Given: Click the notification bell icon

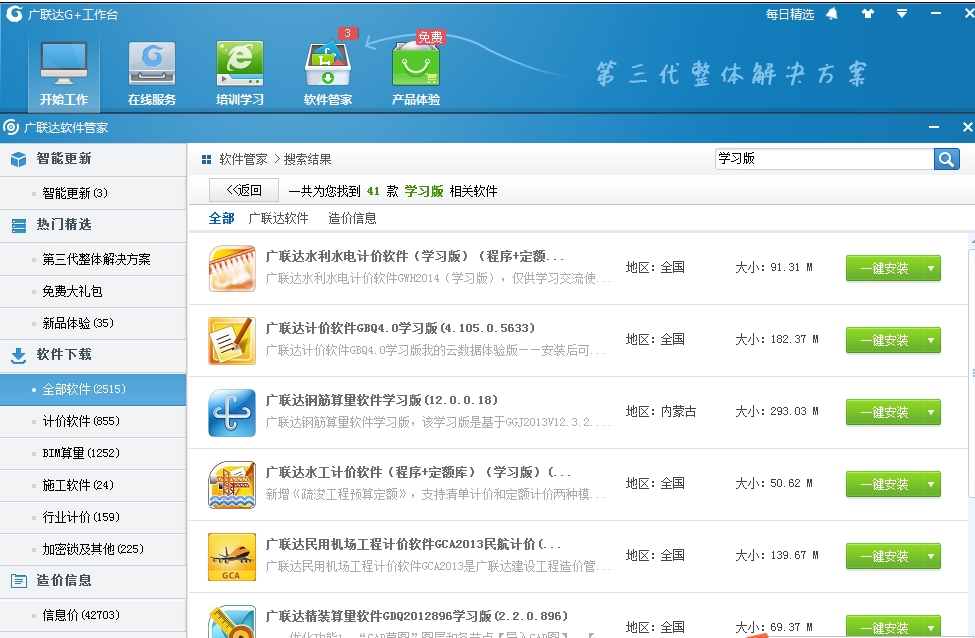Looking at the screenshot, I should pyautogui.click(x=831, y=14).
